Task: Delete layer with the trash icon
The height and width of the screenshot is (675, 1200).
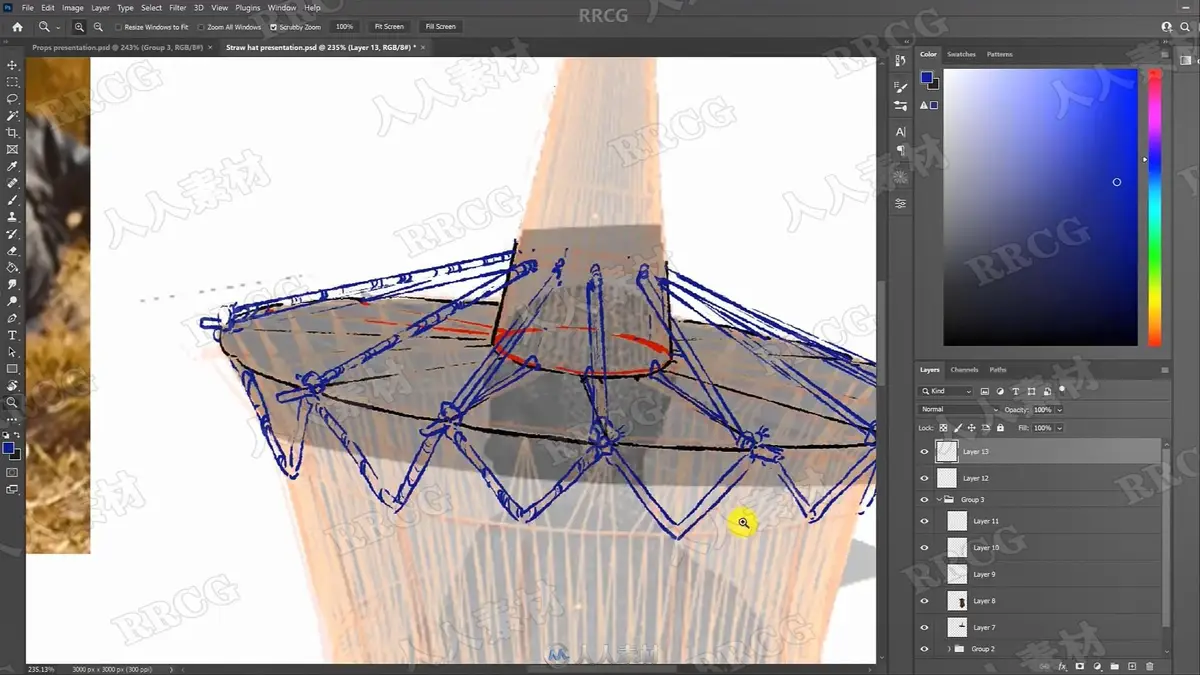Action: 1150,666
